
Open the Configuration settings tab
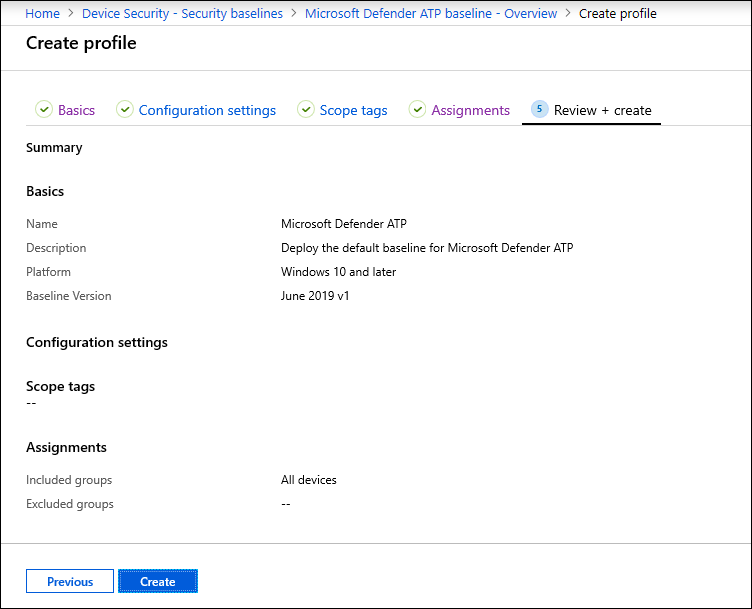click(x=207, y=110)
